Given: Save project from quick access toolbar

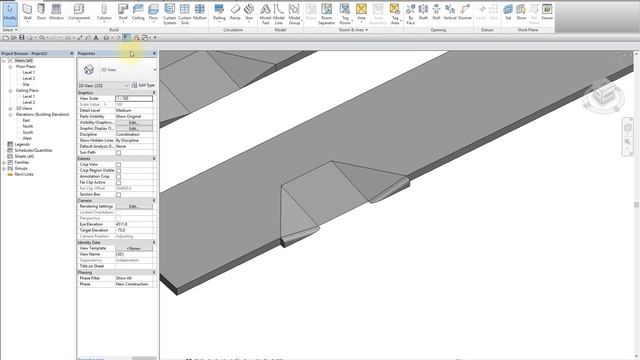Looking at the screenshot, I should tap(22, 38).
